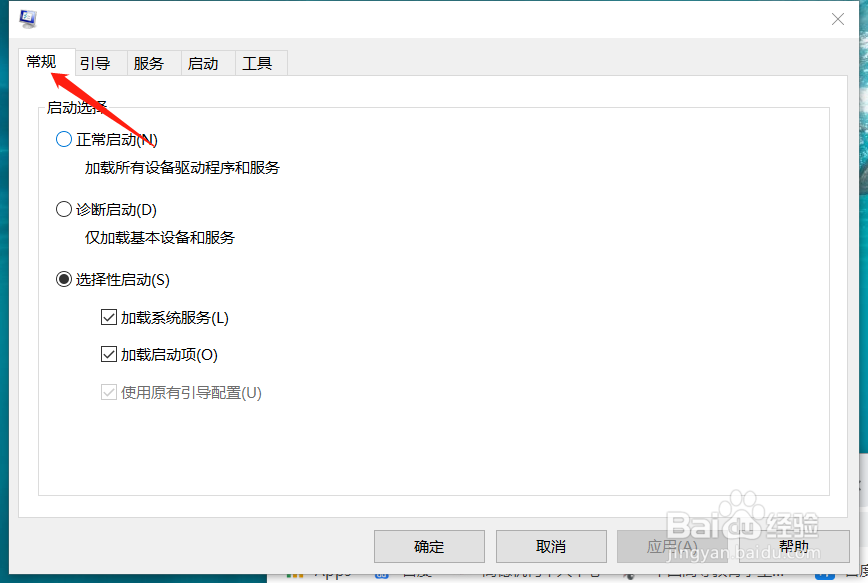This screenshot has width=868, height=583.
Task: Close the System Configuration dialog
Action: (836, 19)
